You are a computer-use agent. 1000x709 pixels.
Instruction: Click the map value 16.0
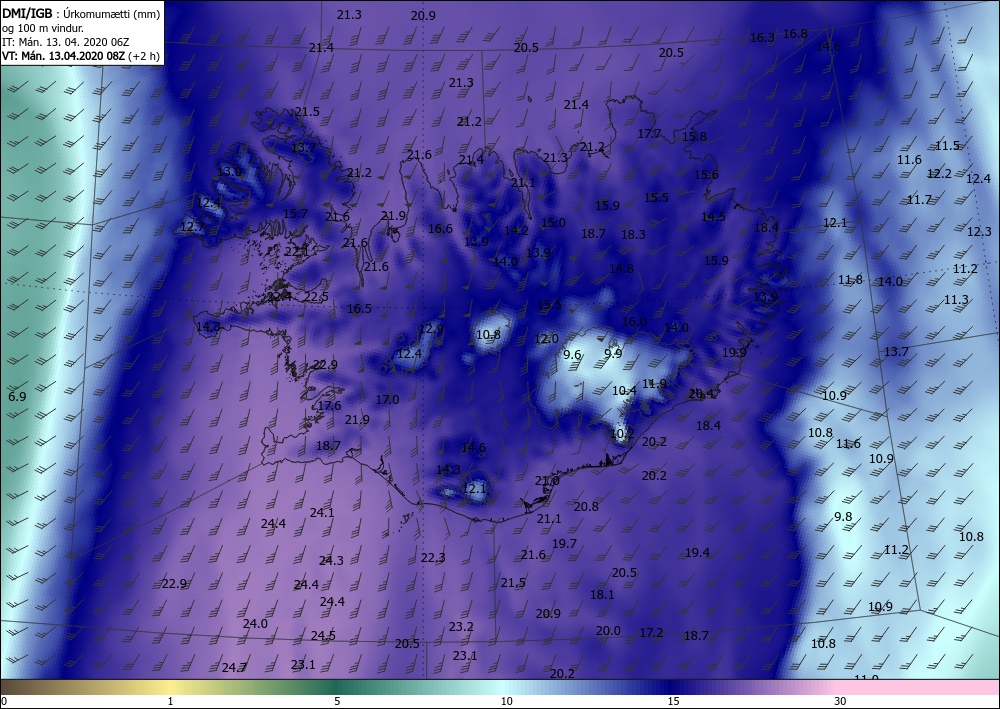pos(634,322)
